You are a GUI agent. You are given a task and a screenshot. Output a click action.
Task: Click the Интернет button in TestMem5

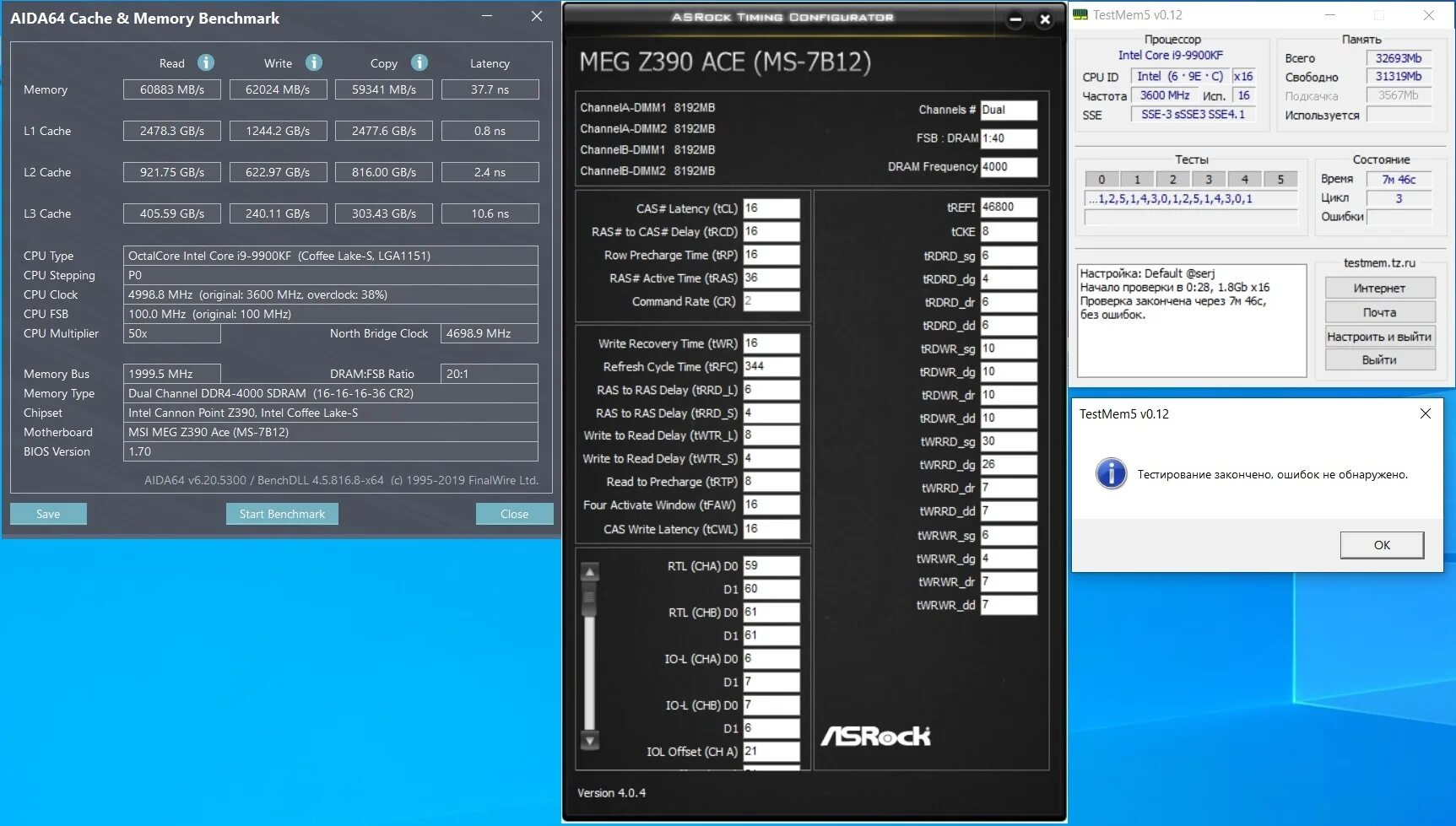tap(1380, 289)
